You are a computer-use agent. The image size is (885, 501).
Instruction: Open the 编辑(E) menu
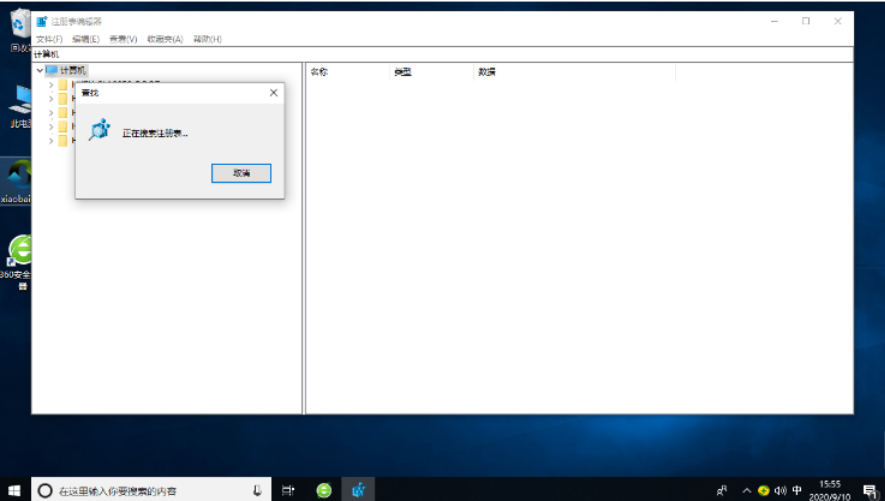pyautogui.click(x=85, y=39)
